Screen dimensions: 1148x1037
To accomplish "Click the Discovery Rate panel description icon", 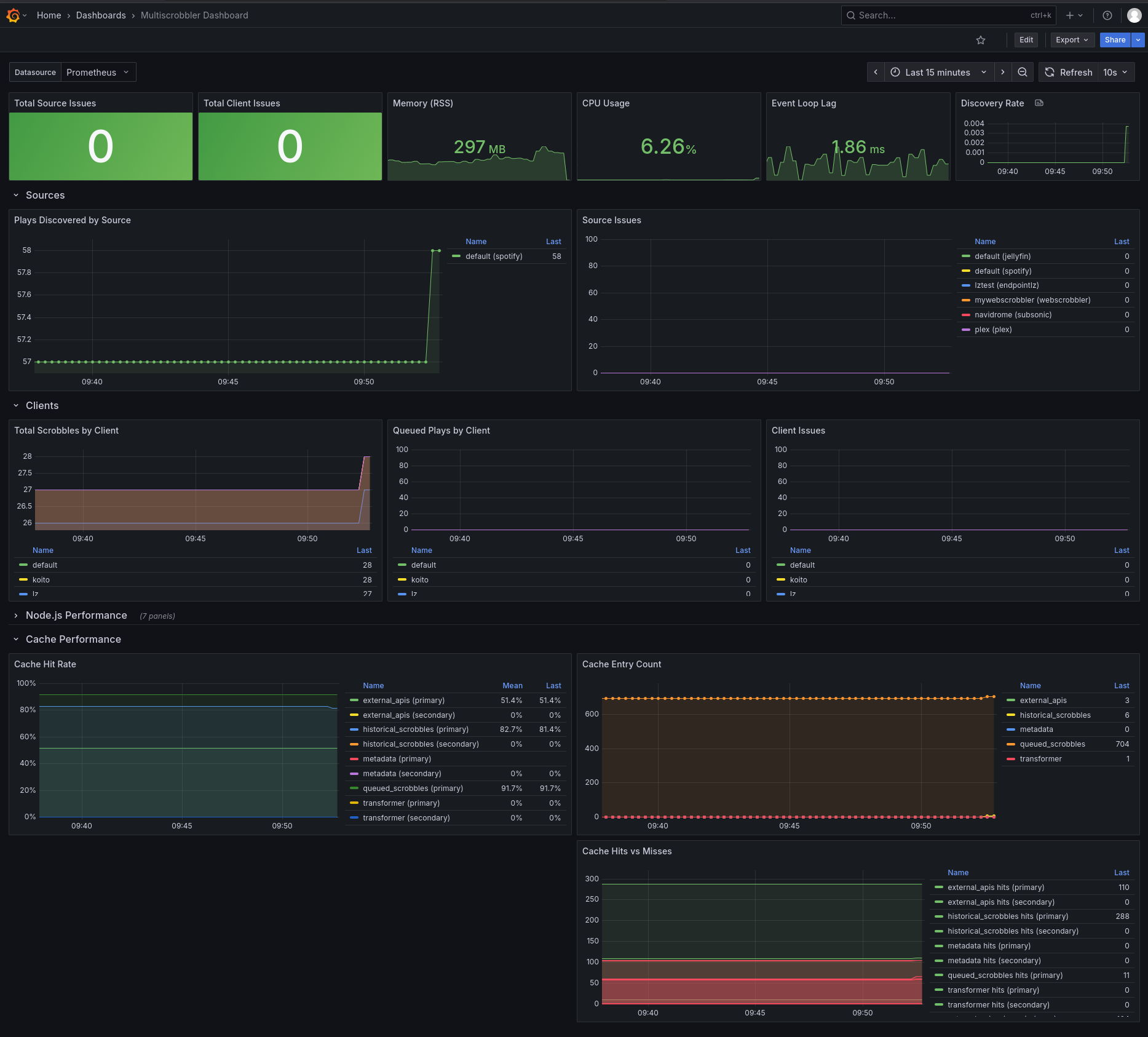I will coord(1039,103).
